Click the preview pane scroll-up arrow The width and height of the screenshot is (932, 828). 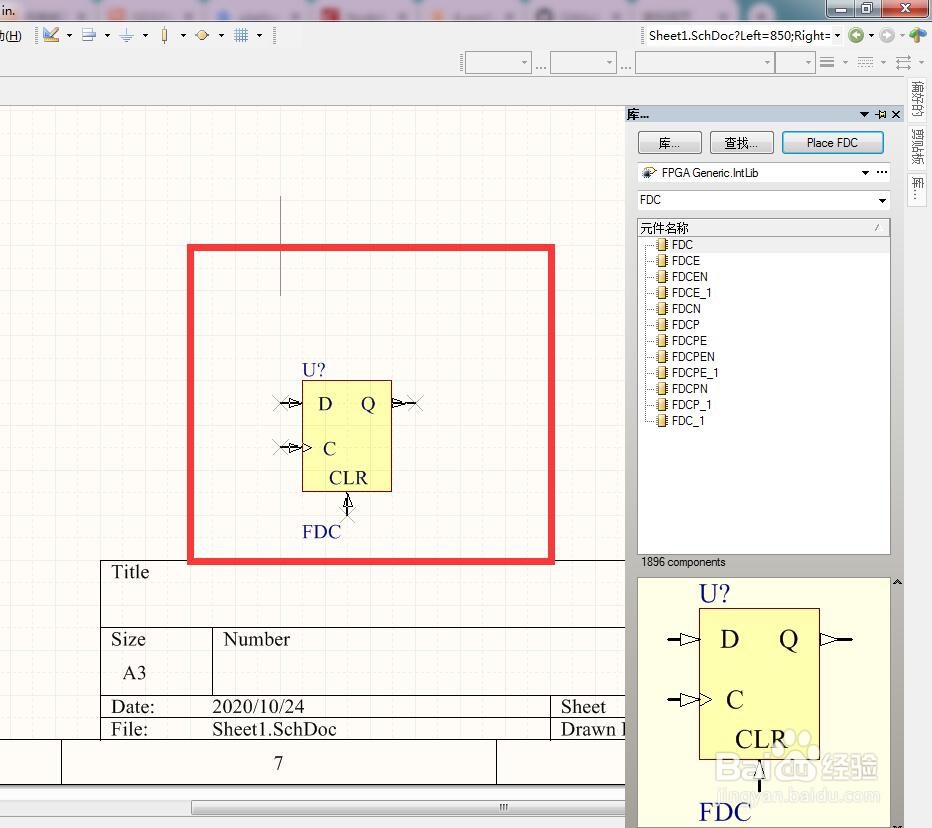[x=898, y=582]
